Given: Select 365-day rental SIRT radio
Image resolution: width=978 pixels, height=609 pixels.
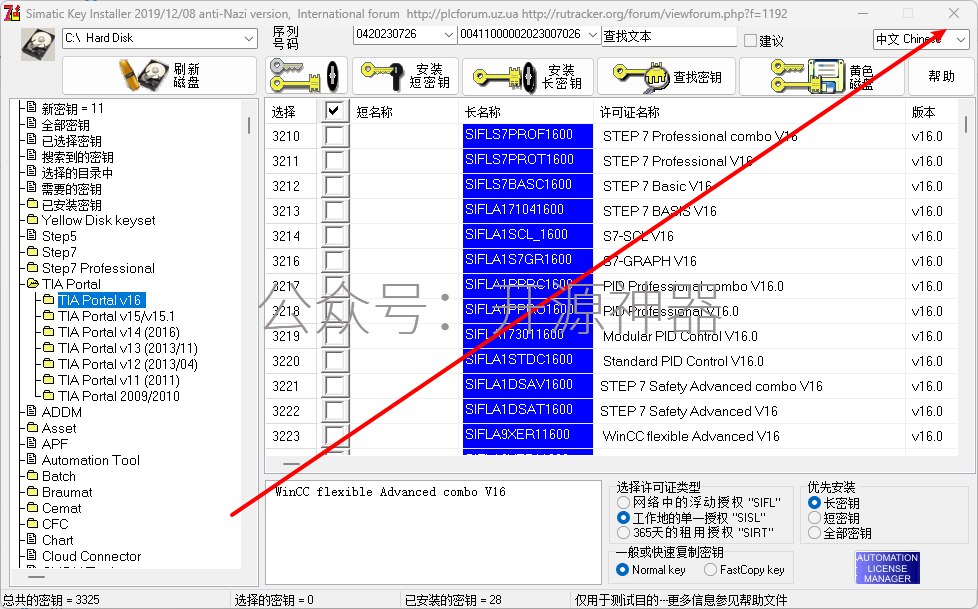Looking at the screenshot, I should 623,532.
